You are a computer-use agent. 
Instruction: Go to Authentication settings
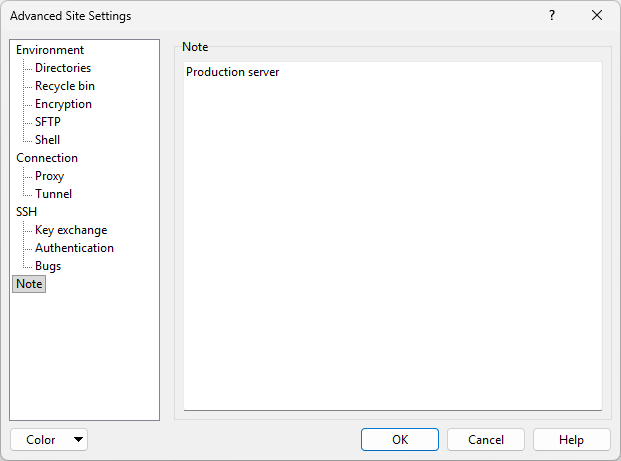pyautogui.click(x=74, y=248)
